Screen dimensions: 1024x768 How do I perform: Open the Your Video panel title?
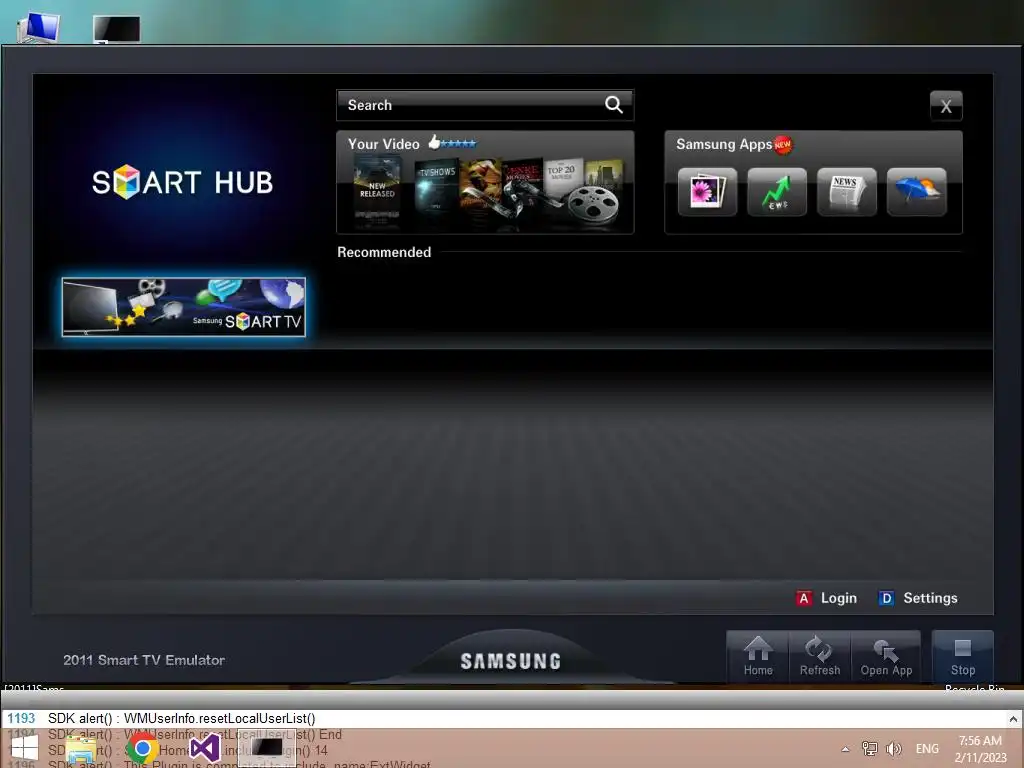[383, 144]
